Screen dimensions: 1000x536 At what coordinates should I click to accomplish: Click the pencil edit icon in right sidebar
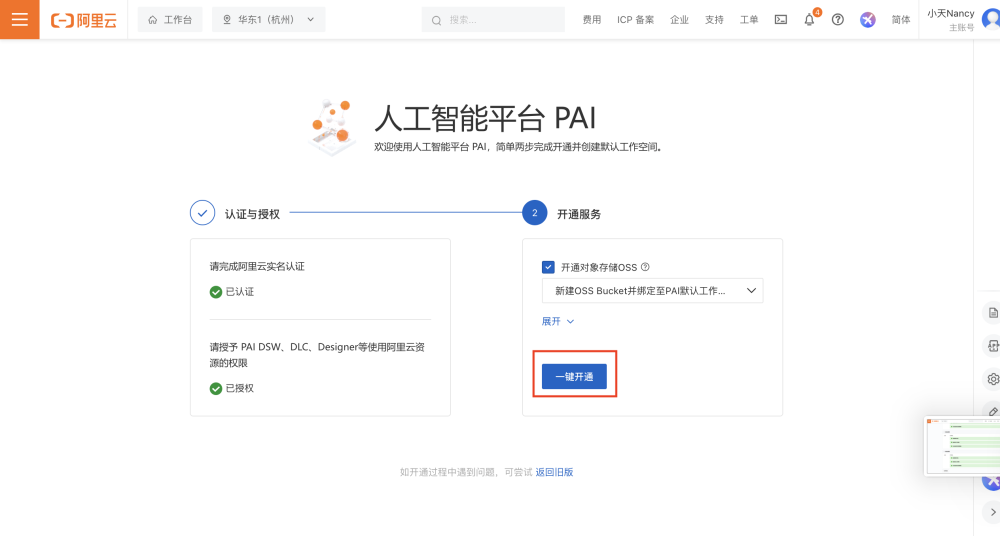pos(992,412)
